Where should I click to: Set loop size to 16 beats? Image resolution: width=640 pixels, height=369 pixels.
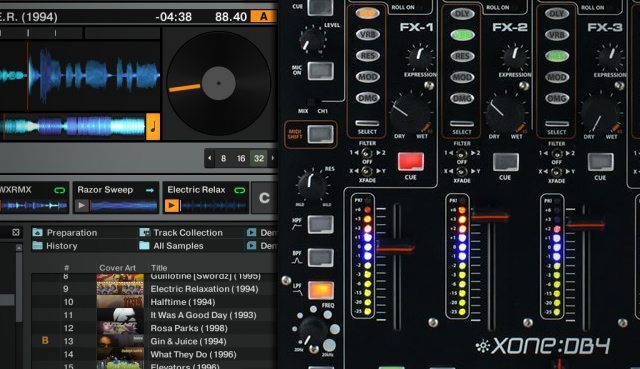[x=241, y=158]
